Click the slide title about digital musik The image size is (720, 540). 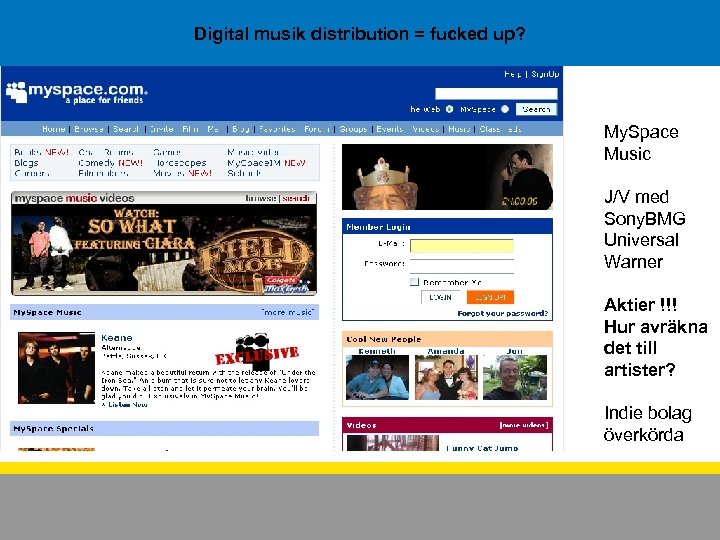click(x=360, y=34)
